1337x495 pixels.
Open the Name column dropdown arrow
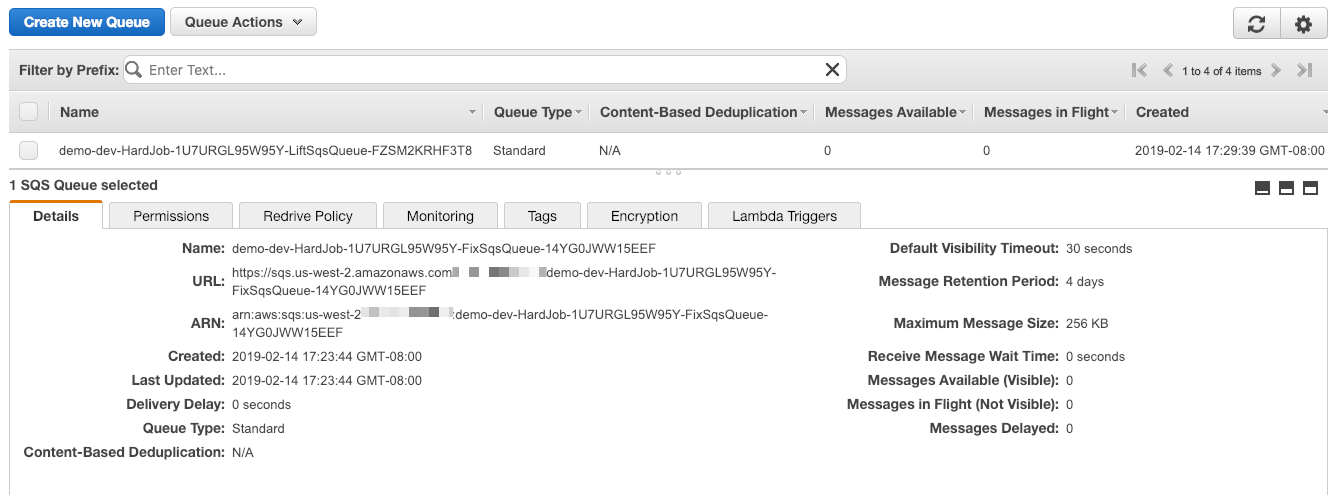point(472,113)
